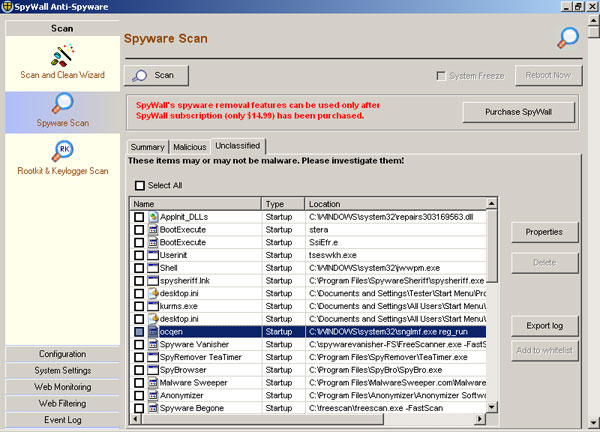Click location tseswkh.exe in Userinit row

[333, 255]
